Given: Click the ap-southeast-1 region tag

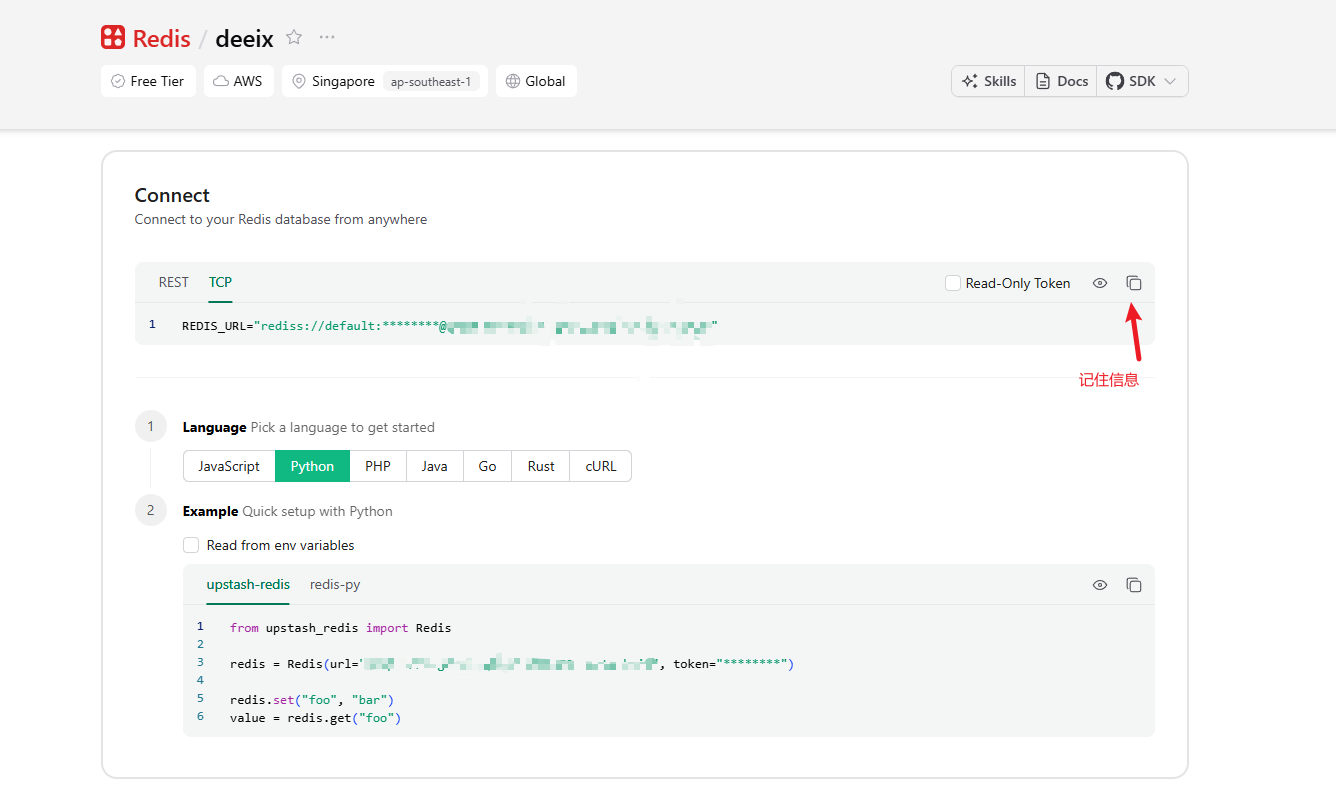Looking at the screenshot, I should 431,81.
